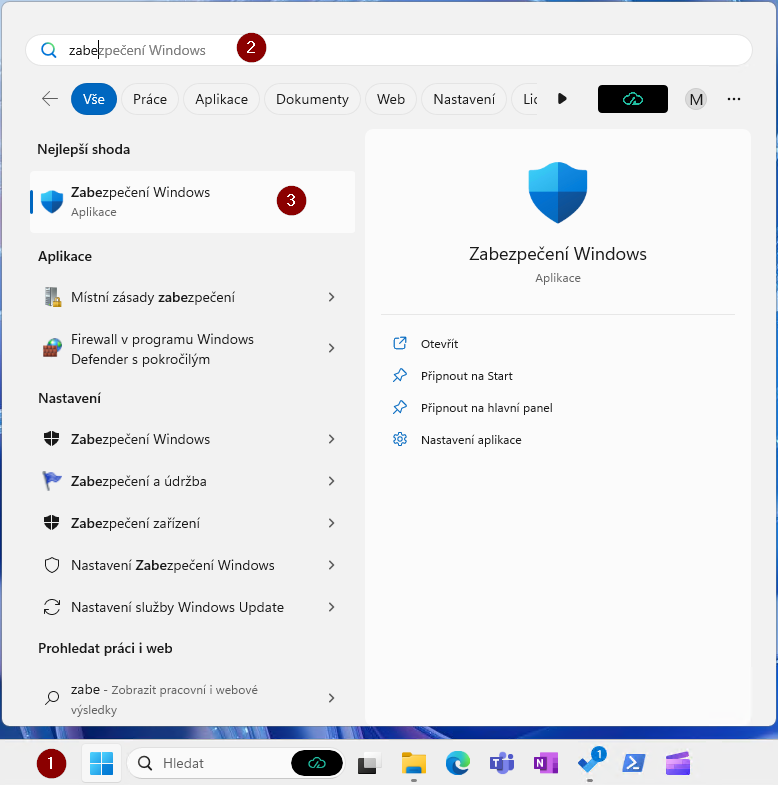Click Otevřít in the preview pane
The height and width of the screenshot is (785, 778).
439,344
